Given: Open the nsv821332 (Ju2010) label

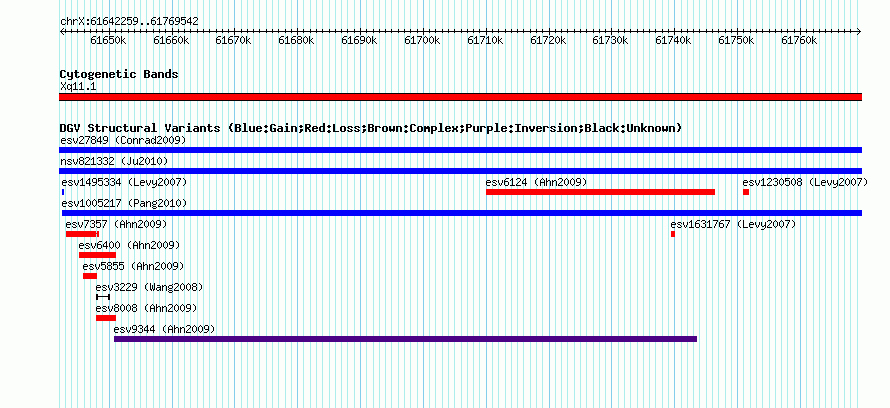Looking at the screenshot, I should coord(114,161).
